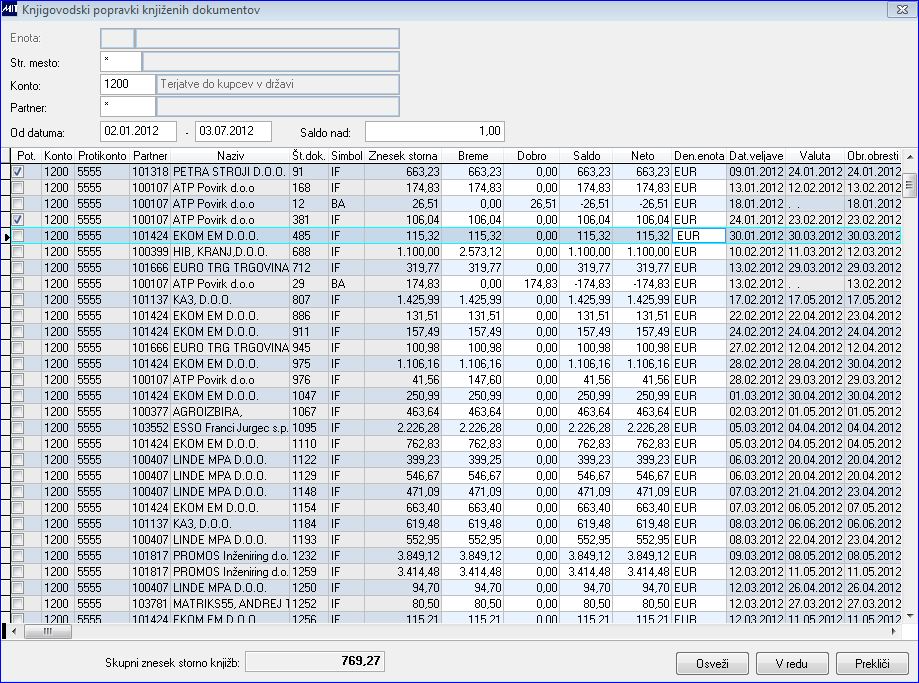919x683 pixels.
Task: Focus the Saldo nad input field
Action: click(x=434, y=131)
